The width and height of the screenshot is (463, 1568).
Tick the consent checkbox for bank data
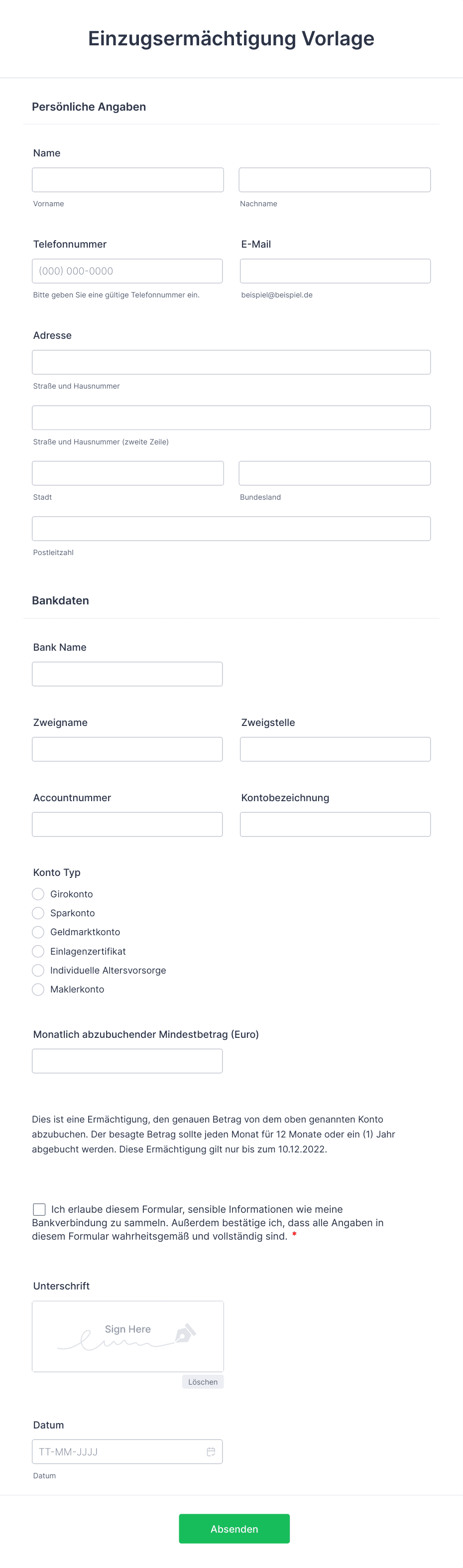tap(39, 1209)
